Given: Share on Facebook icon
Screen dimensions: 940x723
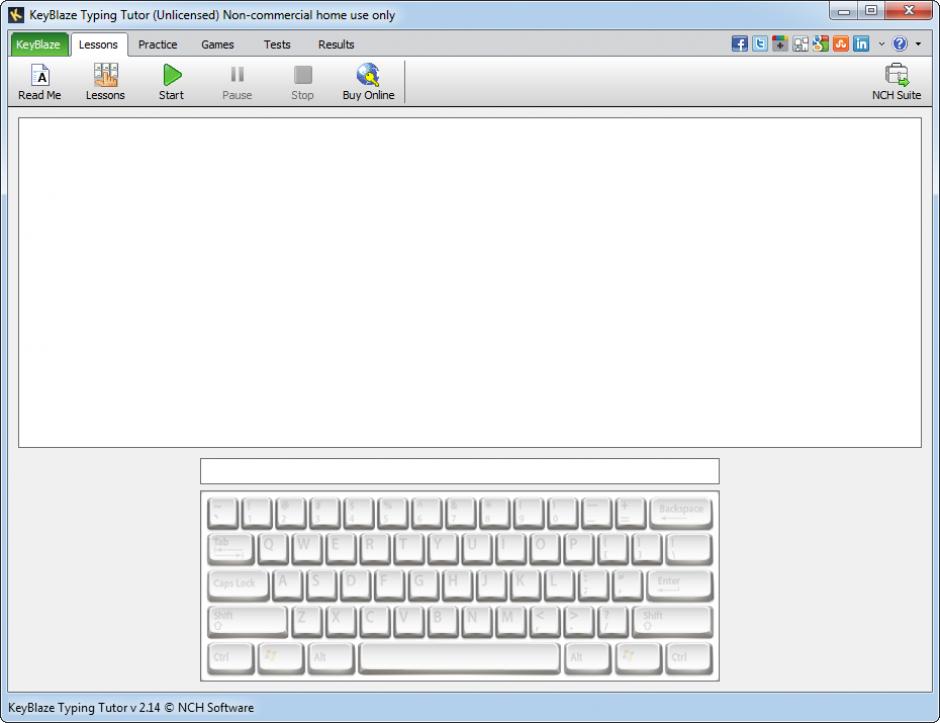Looking at the screenshot, I should pos(740,44).
